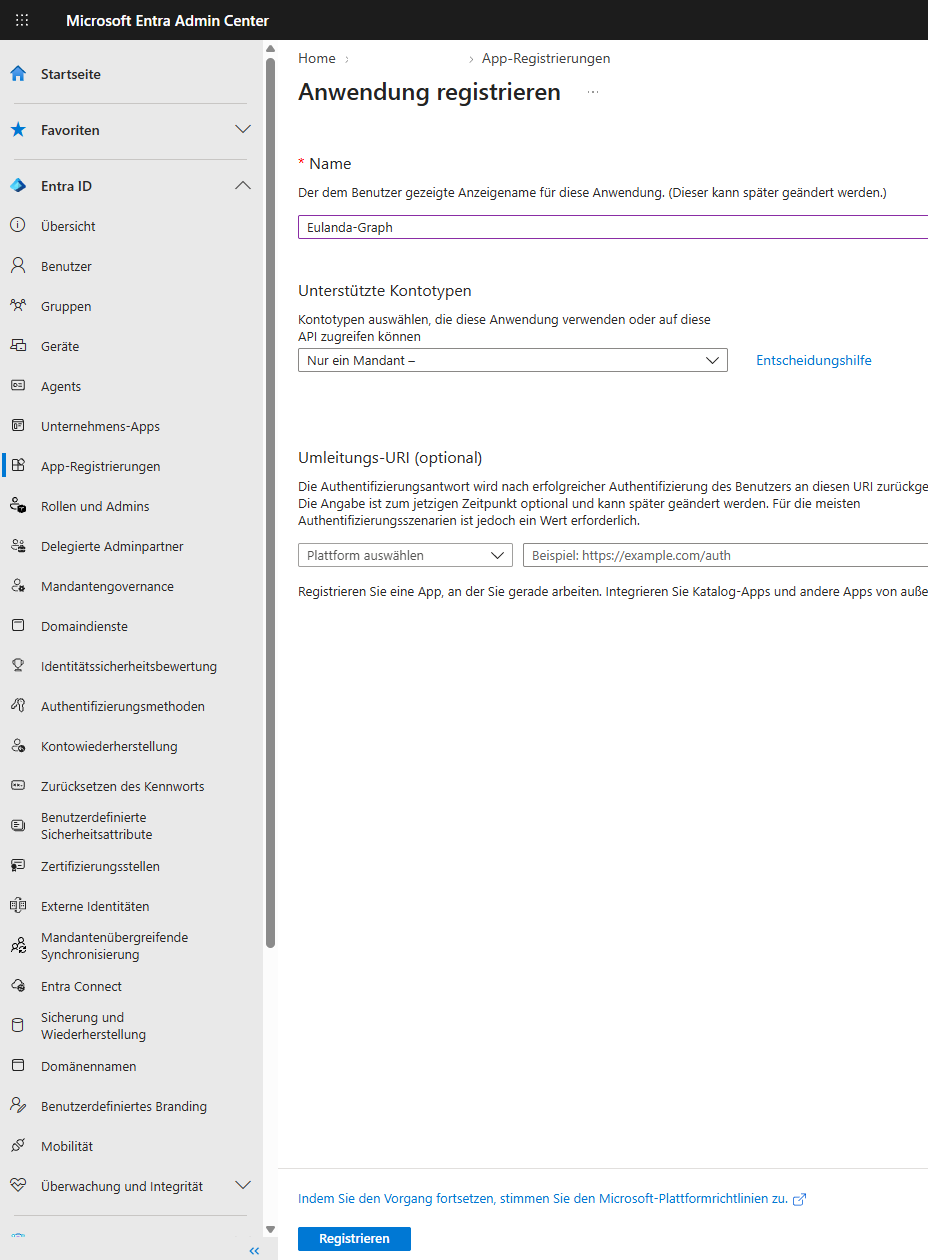Screen dimensions: 928x1260
Task: Click the Kontowiederherstellung icon
Action: tap(18, 746)
